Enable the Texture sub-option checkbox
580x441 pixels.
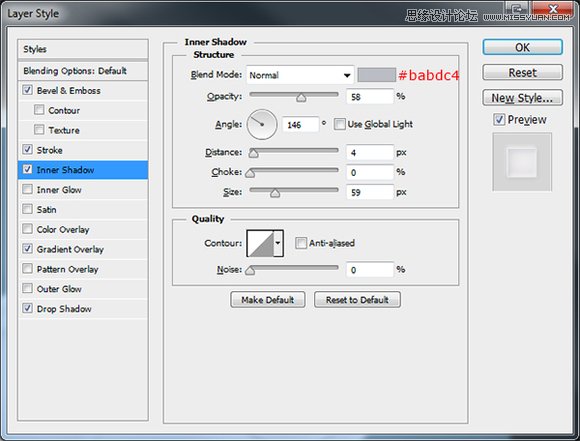(x=39, y=129)
